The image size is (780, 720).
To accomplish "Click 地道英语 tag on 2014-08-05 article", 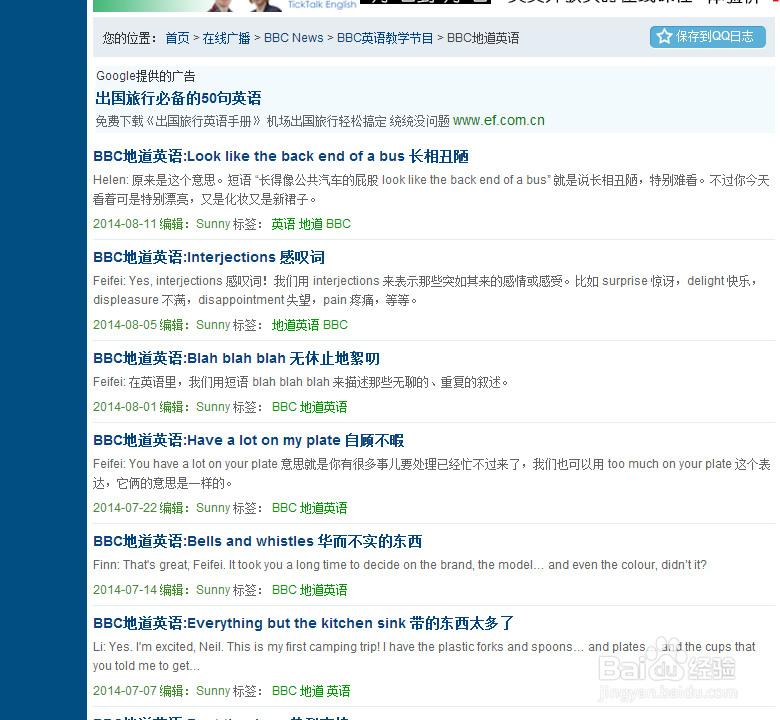I will click(x=295, y=325).
